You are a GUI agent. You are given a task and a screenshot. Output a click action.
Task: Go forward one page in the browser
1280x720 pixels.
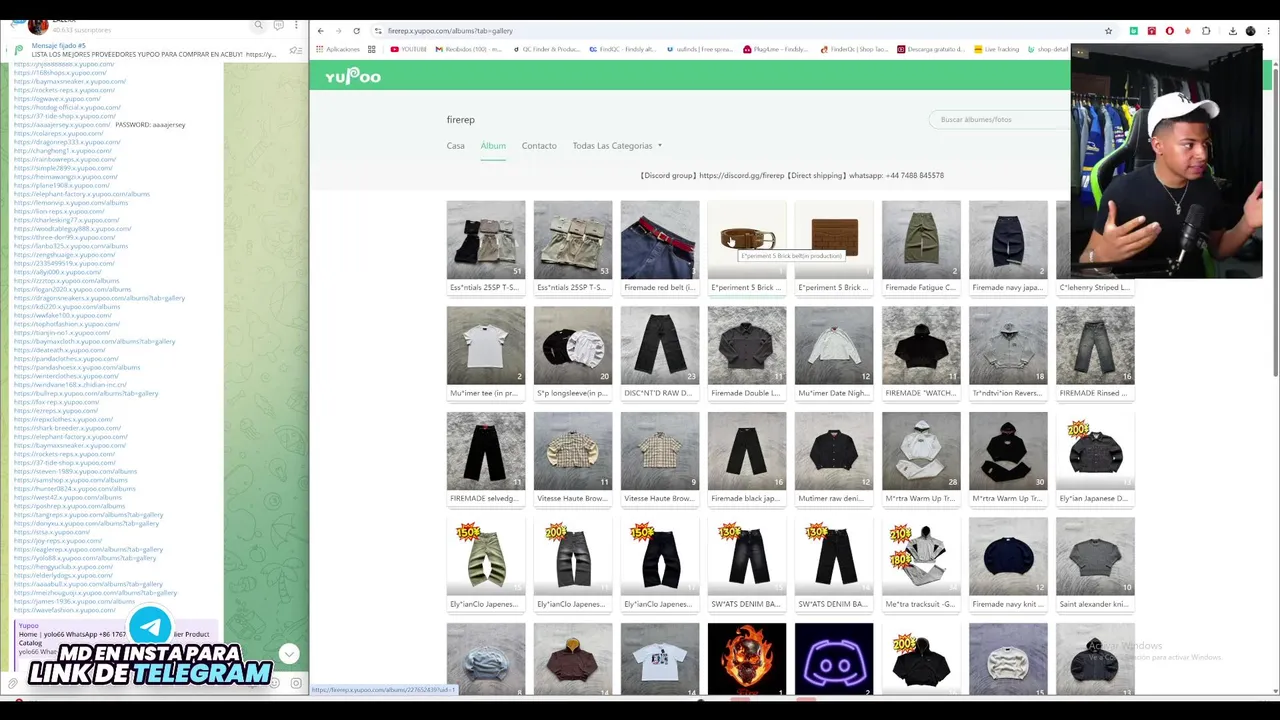(x=338, y=31)
